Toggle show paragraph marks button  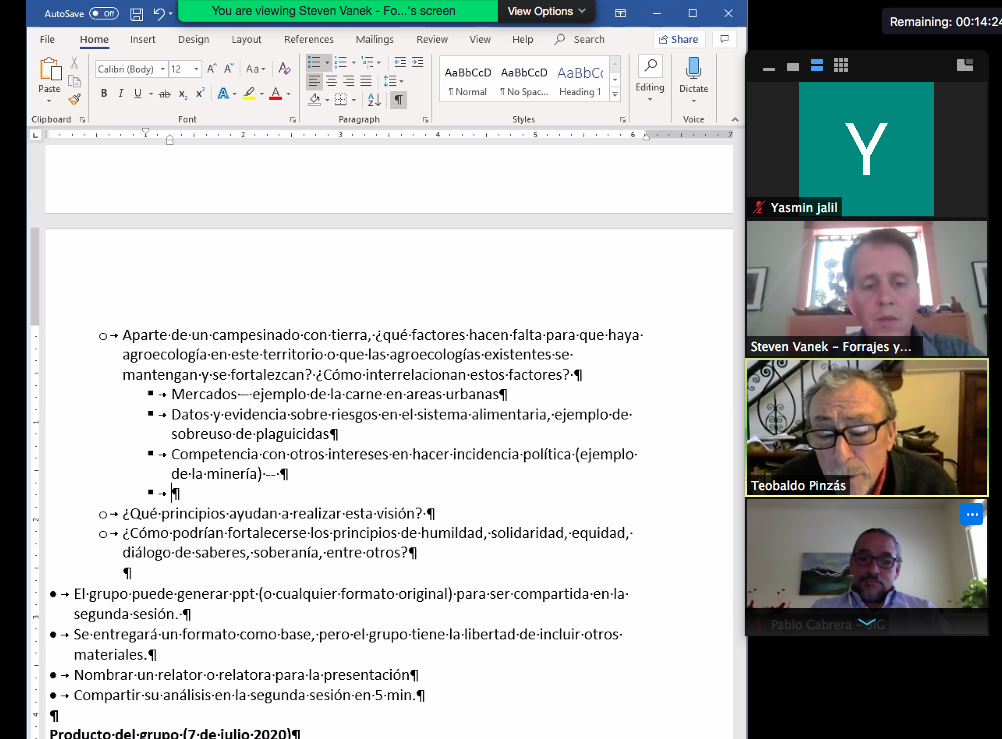click(x=398, y=100)
